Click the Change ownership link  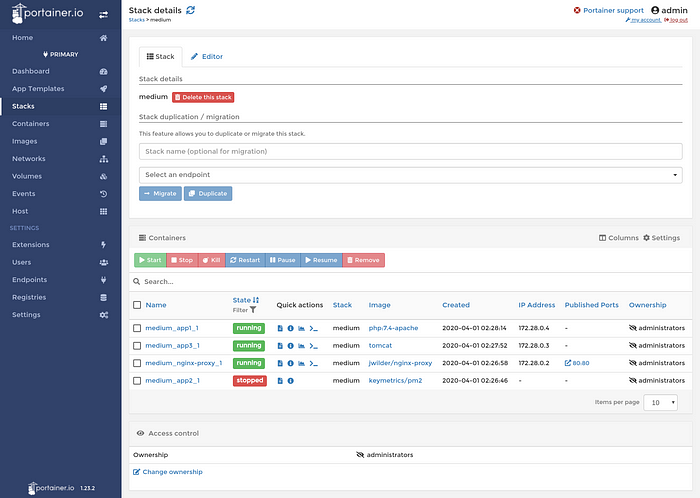tap(168, 472)
